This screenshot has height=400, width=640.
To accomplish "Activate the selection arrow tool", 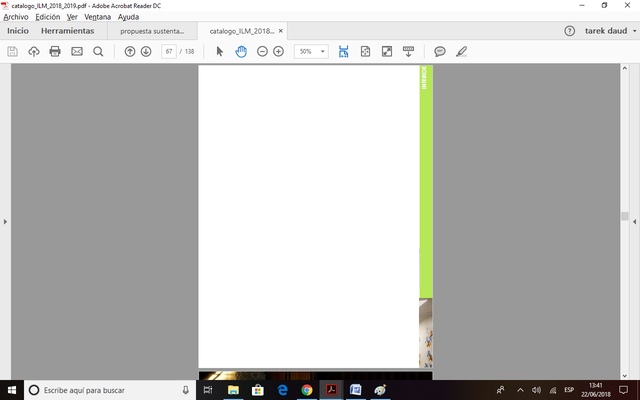I will [220, 51].
